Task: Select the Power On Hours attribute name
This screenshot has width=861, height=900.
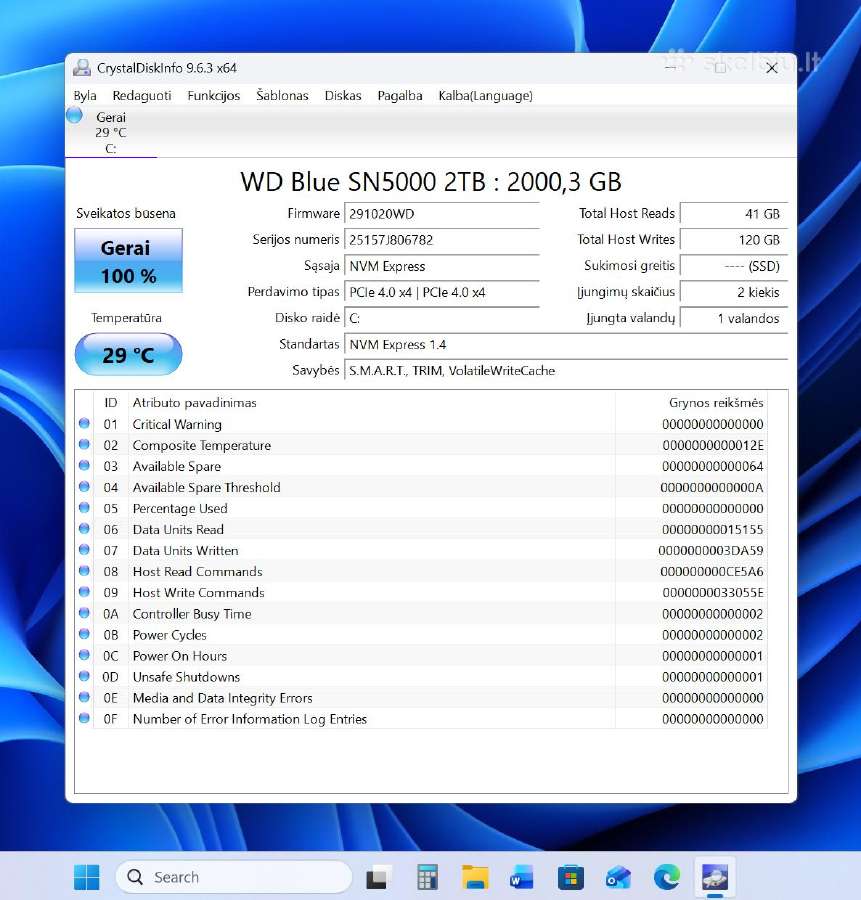Action: point(180,655)
